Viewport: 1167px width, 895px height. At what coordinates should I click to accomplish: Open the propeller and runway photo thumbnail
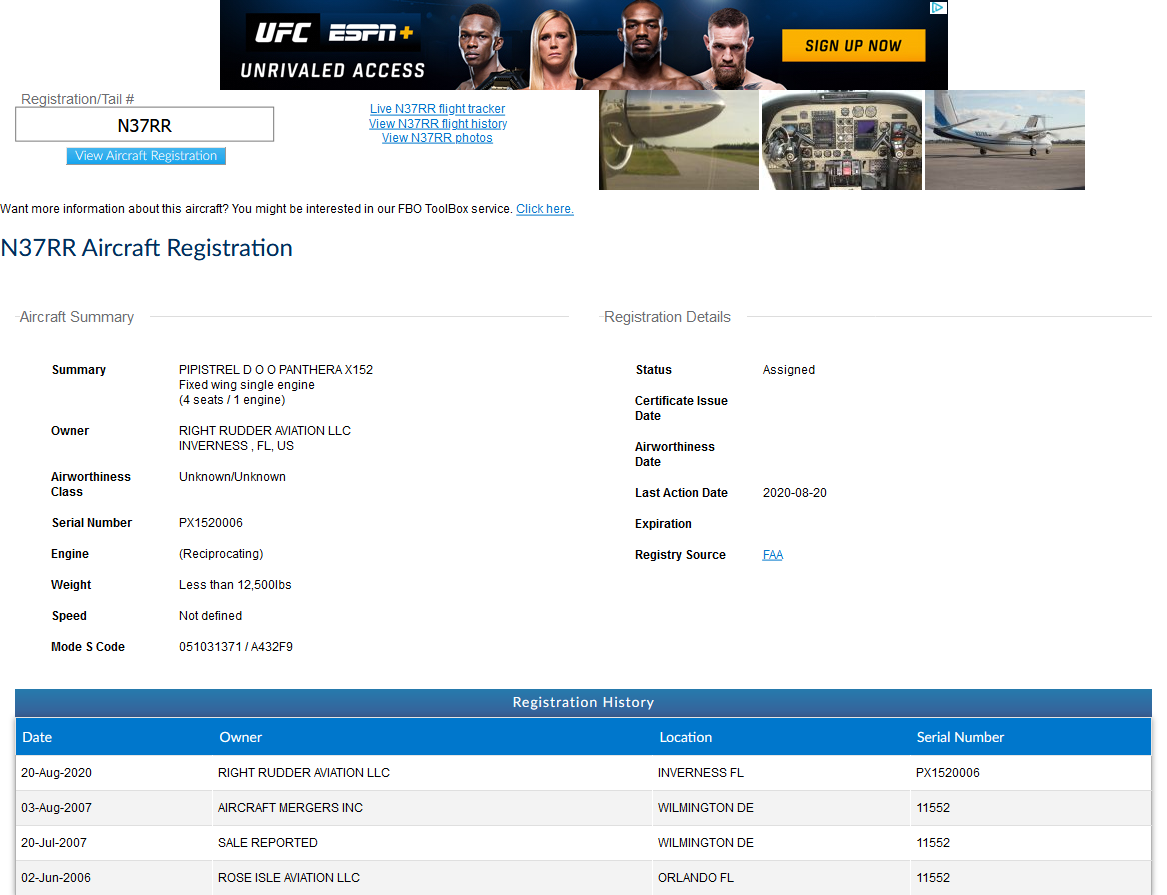(679, 140)
